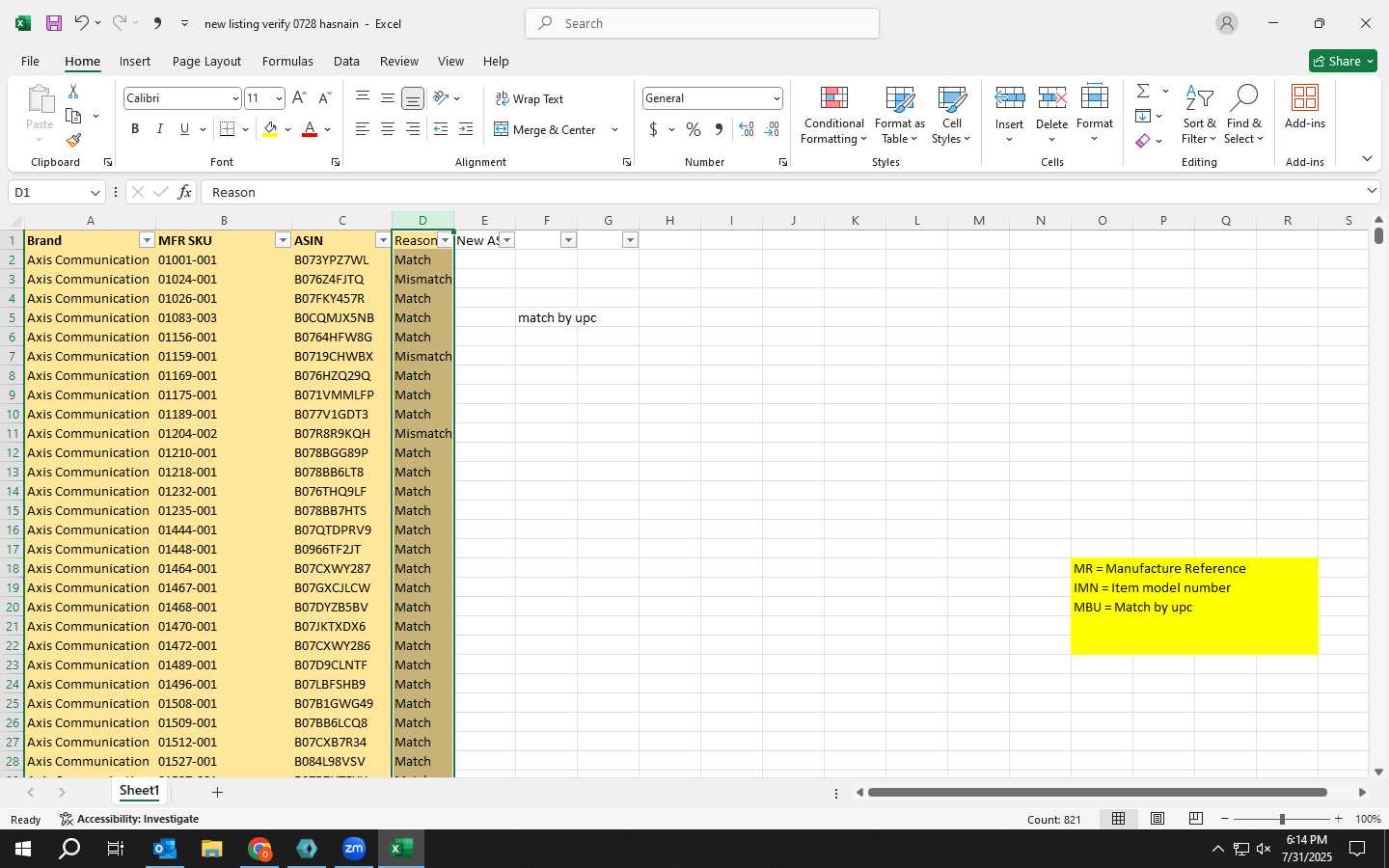Click Accessibility: Investigate in status bar
This screenshot has height=868, width=1389.
[129, 819]
